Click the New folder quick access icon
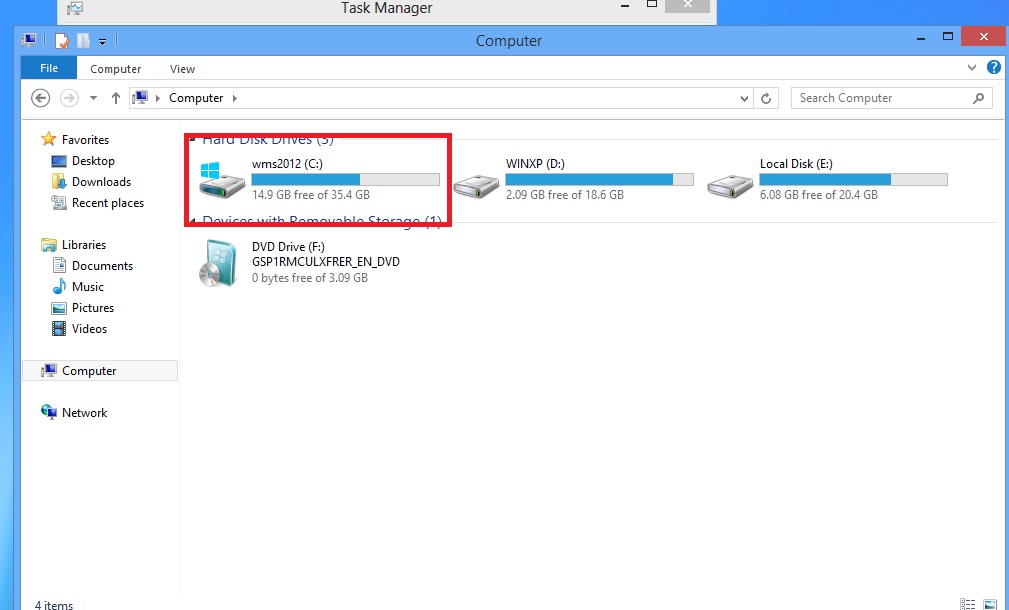1009x610 pixels. click(83, 41)
